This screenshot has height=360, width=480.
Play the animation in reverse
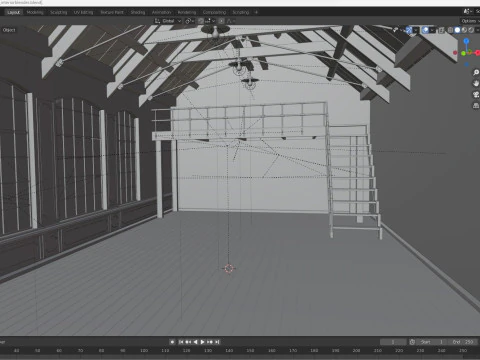tap(195, 342)
